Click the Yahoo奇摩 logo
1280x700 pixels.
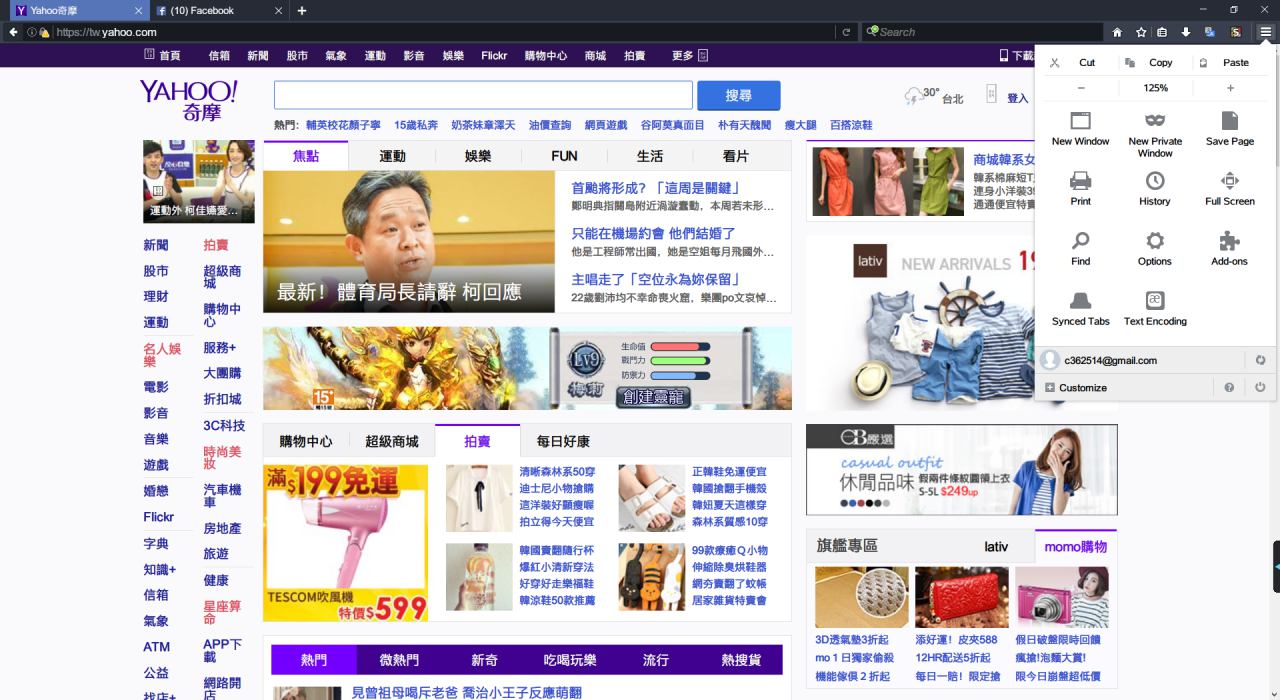tap(189, 100)
